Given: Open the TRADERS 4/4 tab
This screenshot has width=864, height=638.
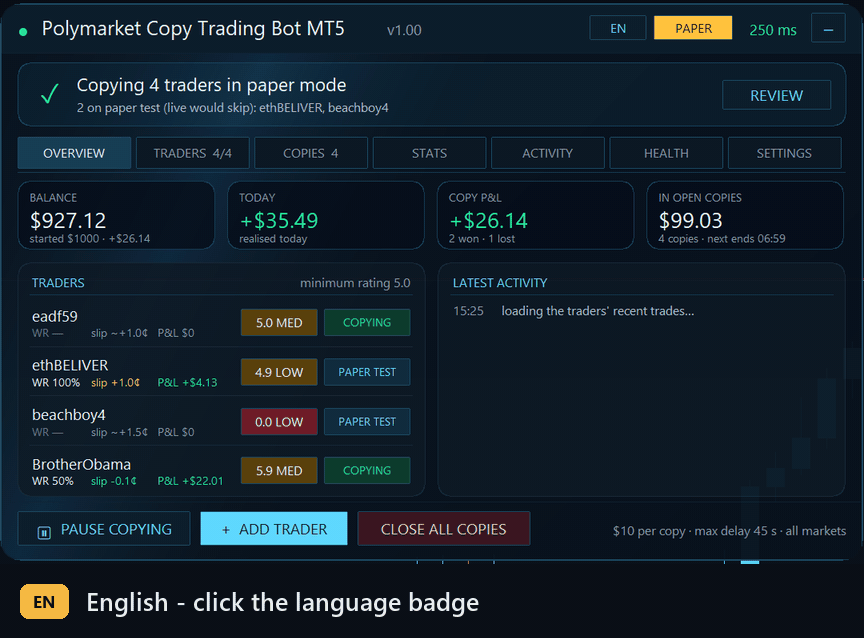Looking at the screenshot, I should tap(193, 153).
